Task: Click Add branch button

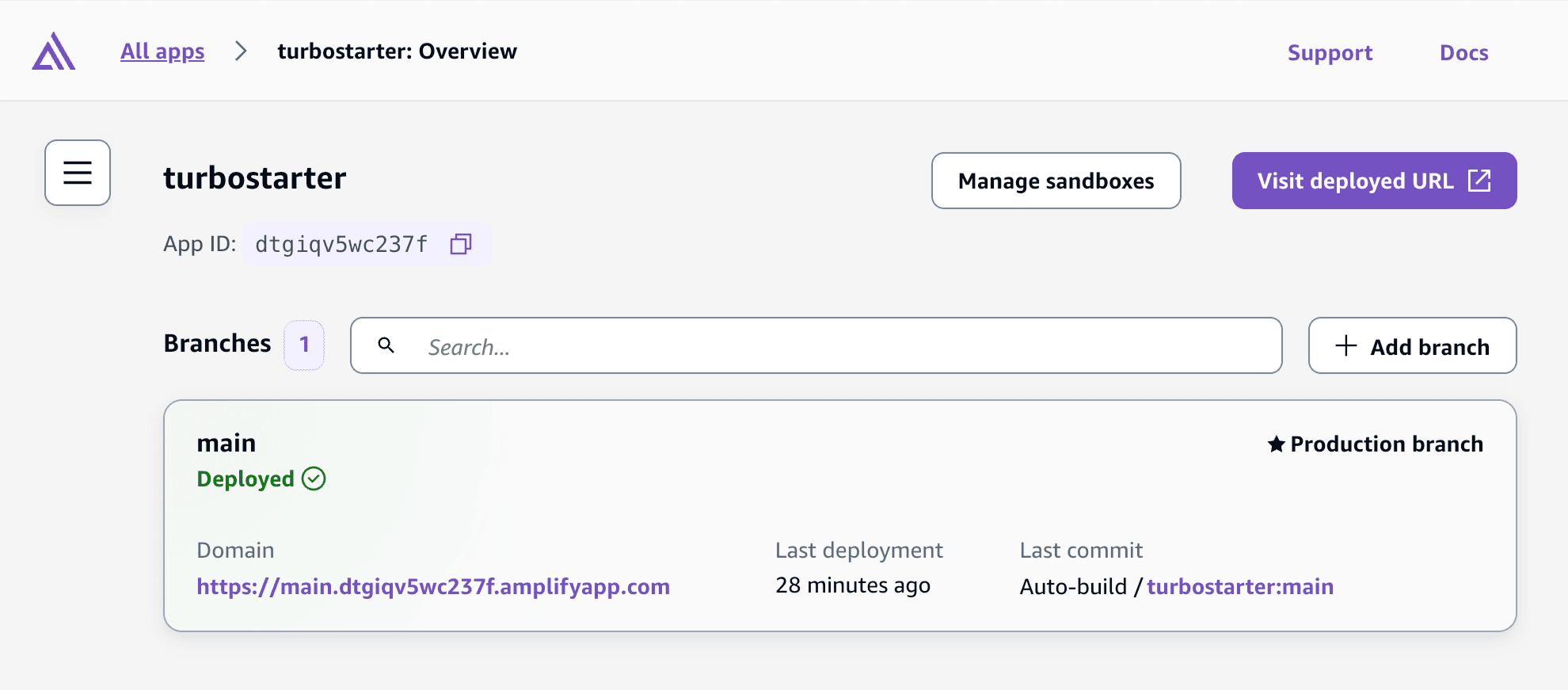Action: coord(1412,345)
